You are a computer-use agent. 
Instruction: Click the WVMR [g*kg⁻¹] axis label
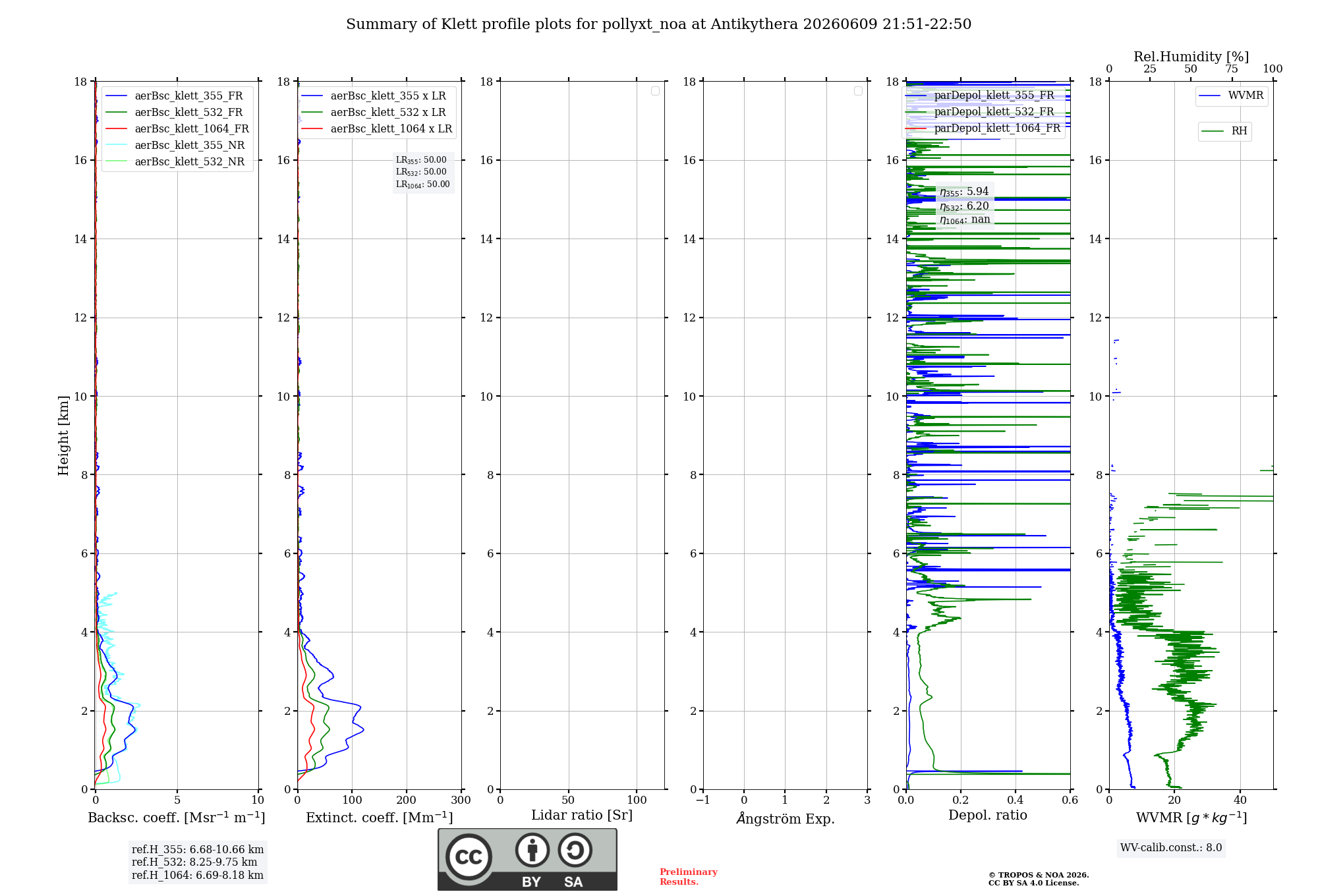pos(1191,818)
